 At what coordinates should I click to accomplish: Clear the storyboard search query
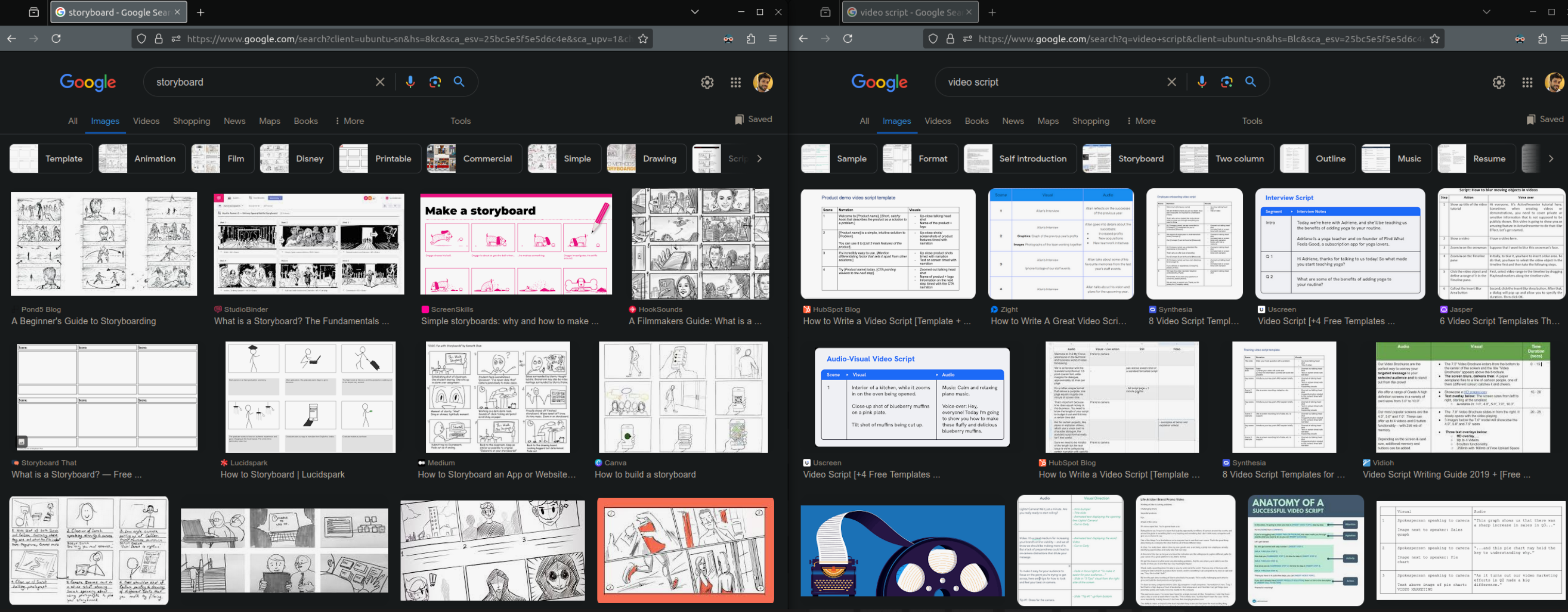(380, 81)
